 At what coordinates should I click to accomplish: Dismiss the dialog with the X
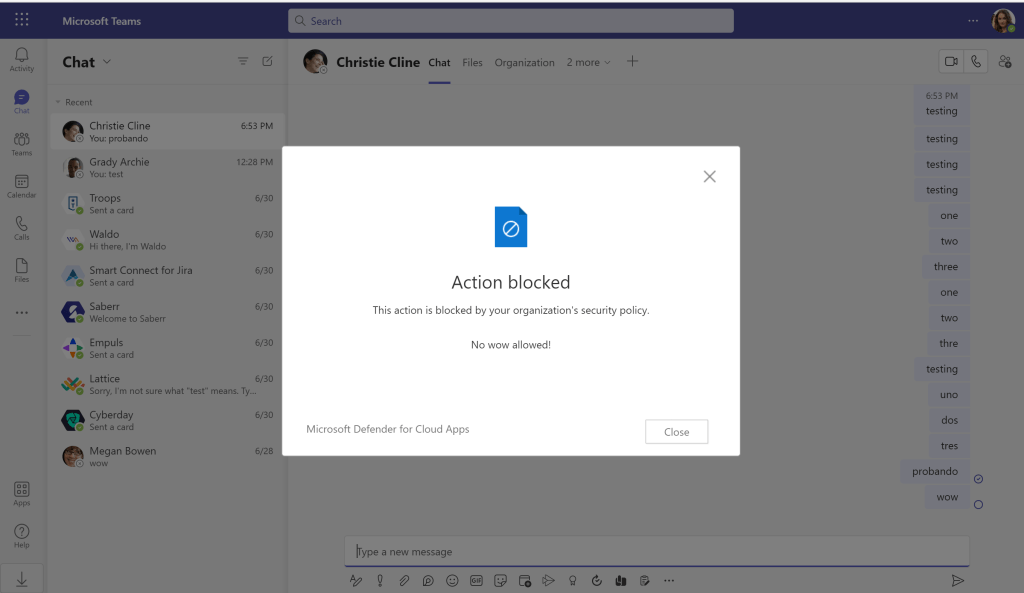pos(709,176)
